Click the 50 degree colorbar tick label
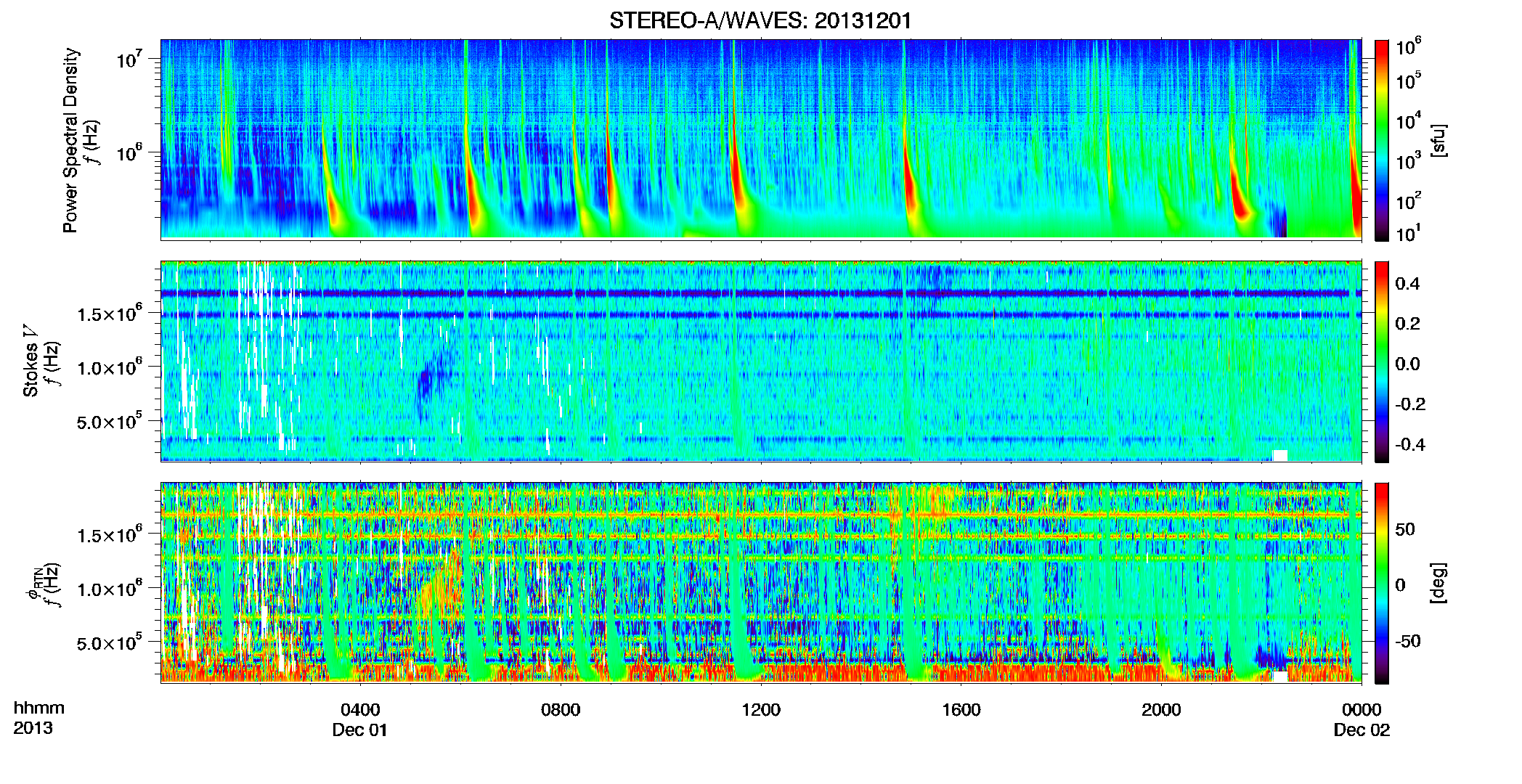The image size is (1522, 784). point(1405,529)
